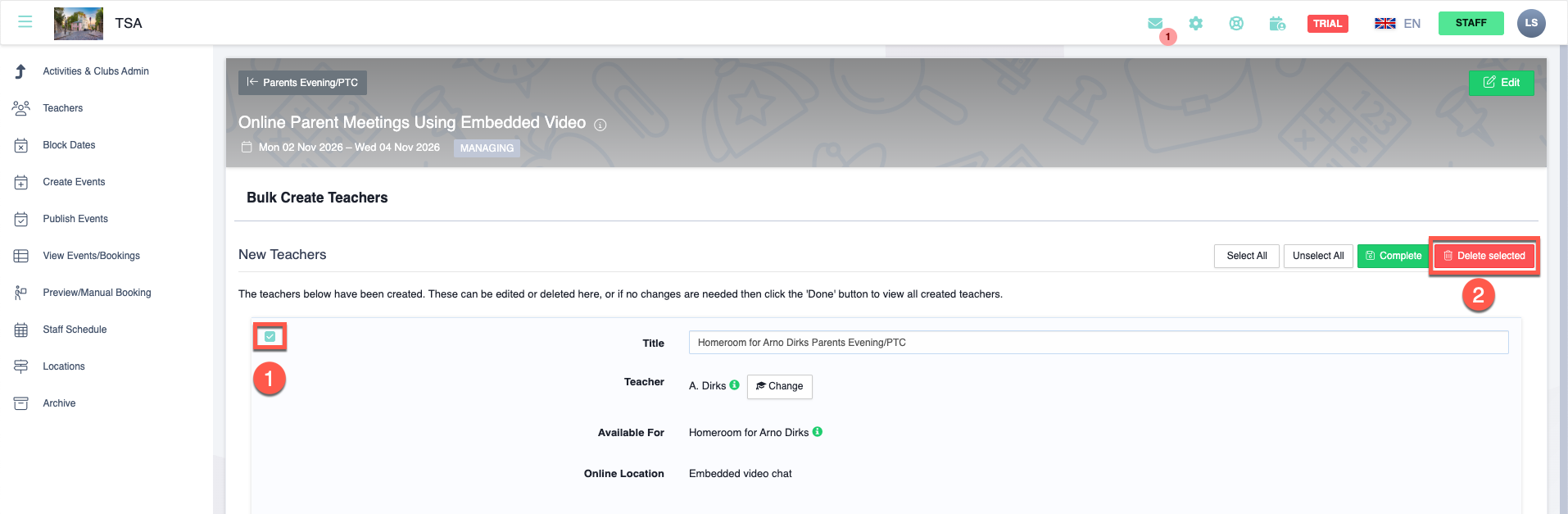Click Select All button
Screen dimensions: 1568x514
1246,256
